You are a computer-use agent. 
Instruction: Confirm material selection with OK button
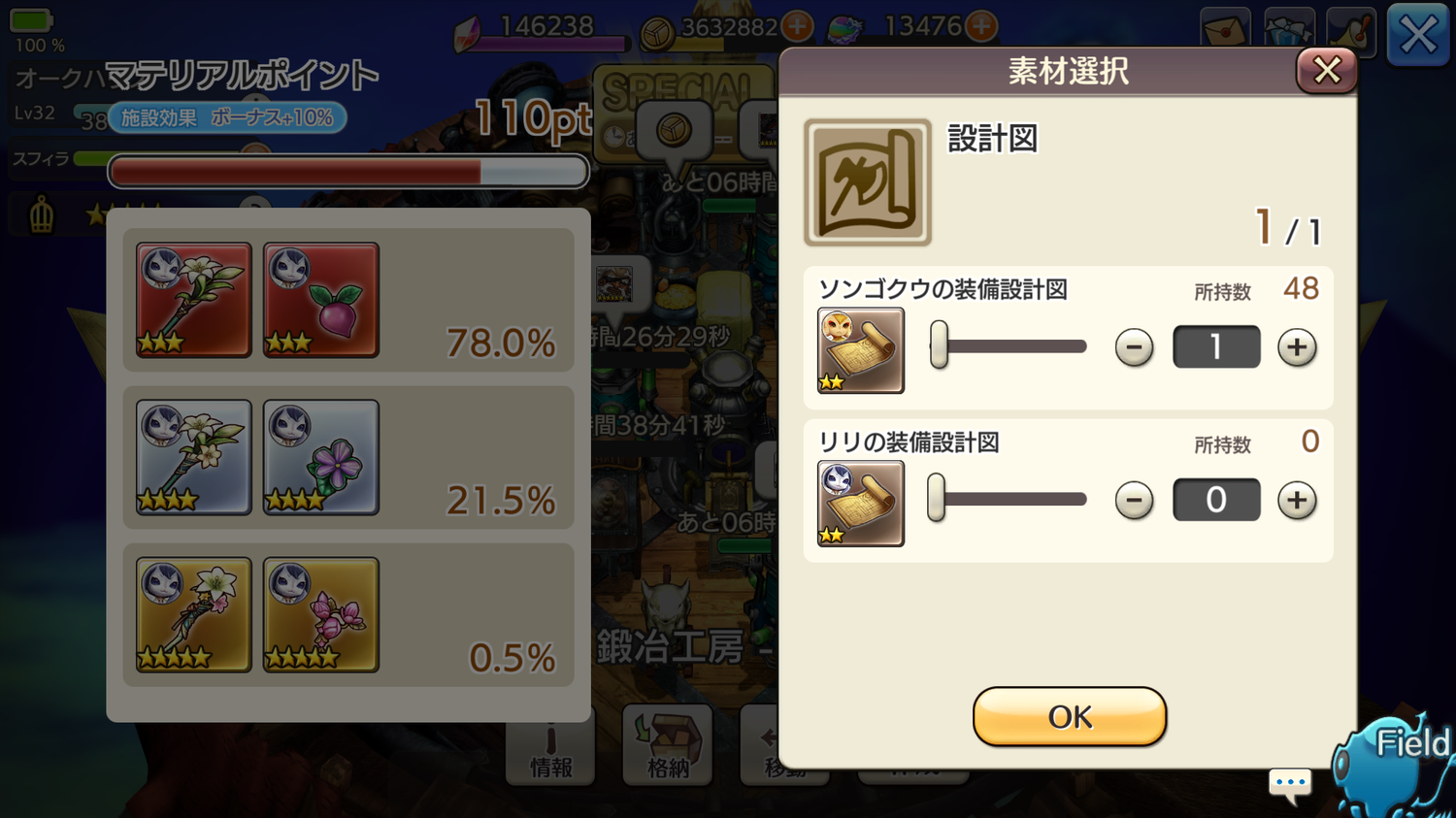tap(1070, 717)
